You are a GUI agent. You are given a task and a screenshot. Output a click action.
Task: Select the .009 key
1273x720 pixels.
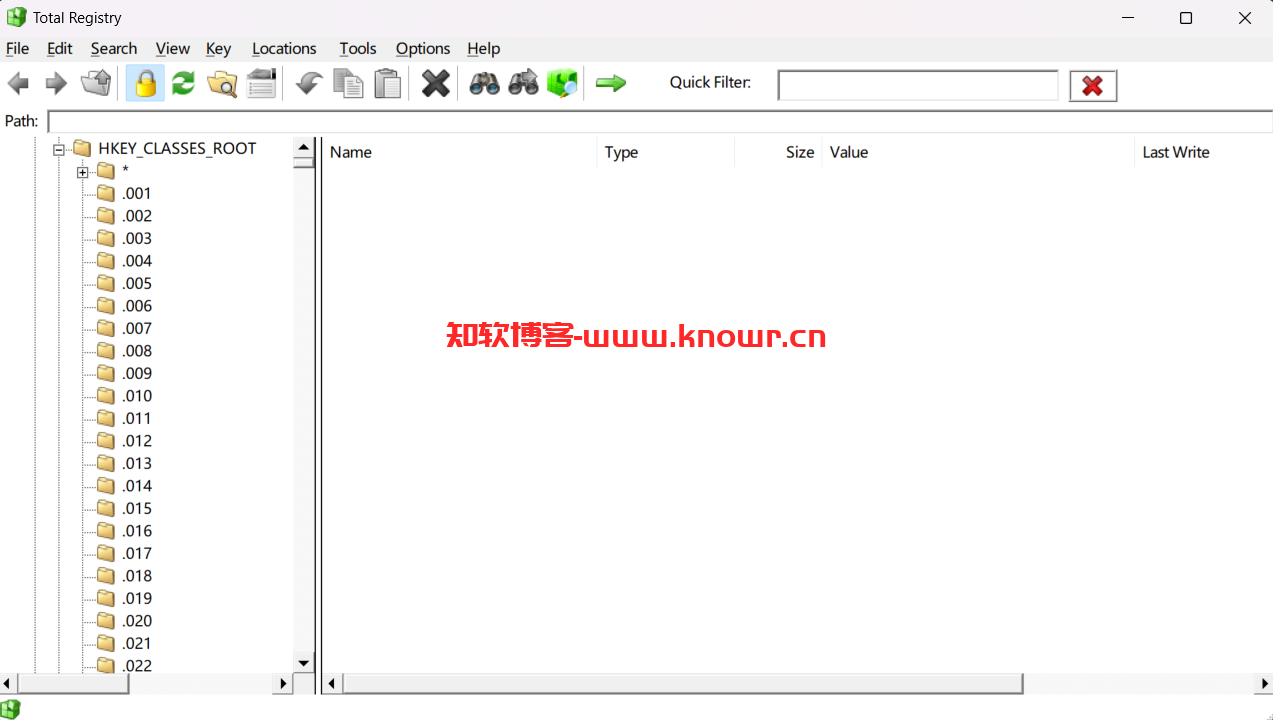pyautogui.click(x=137, y=373)
